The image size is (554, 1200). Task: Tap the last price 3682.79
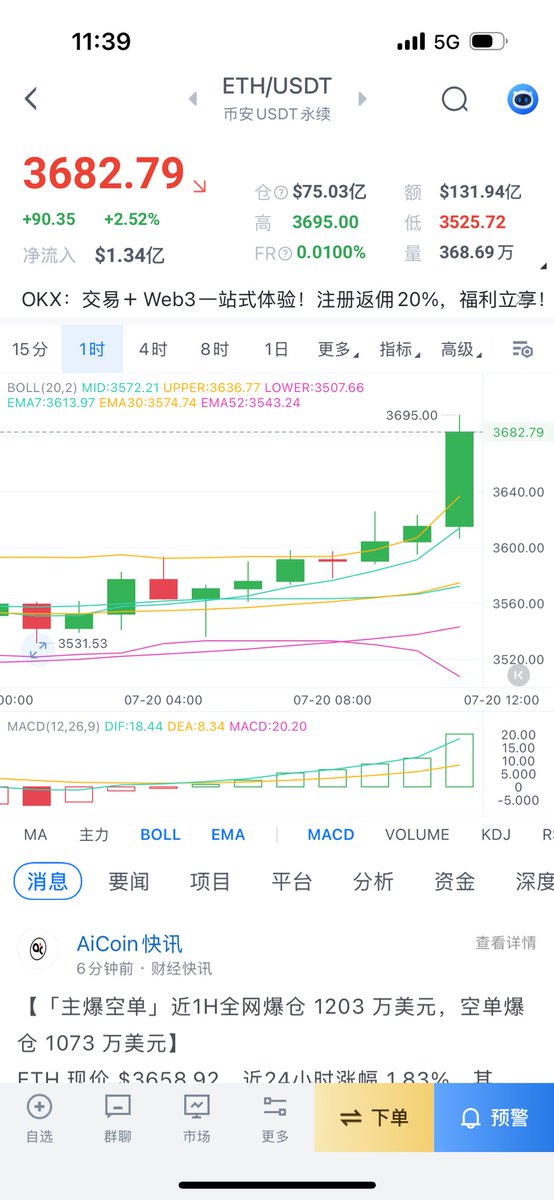104,174
